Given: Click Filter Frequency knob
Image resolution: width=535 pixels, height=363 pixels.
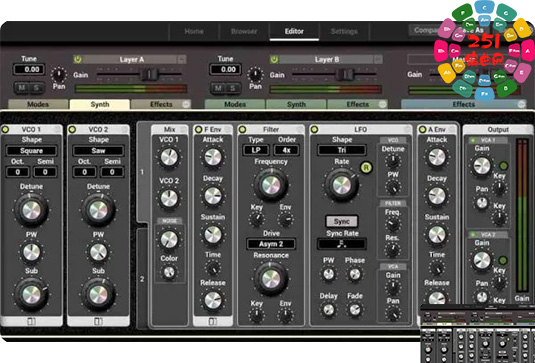Looking at the screenshot, I should [271, 185].
